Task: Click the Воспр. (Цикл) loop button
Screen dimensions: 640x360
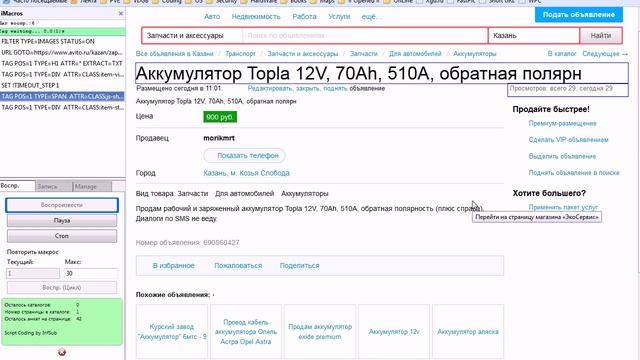Action: (62, 287)
